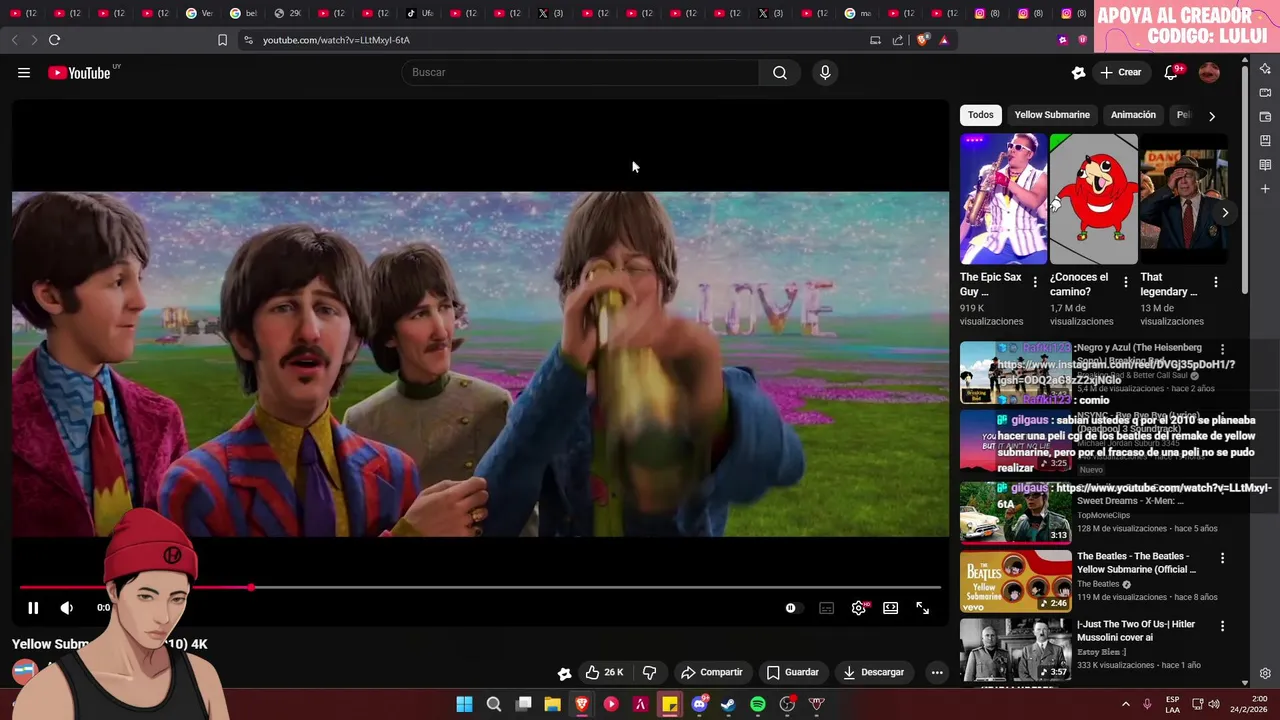Screen dimensions: 1280x720
Task: Click the YouTube URL address field
Action: pyautogui.click(x=336, y=40)
